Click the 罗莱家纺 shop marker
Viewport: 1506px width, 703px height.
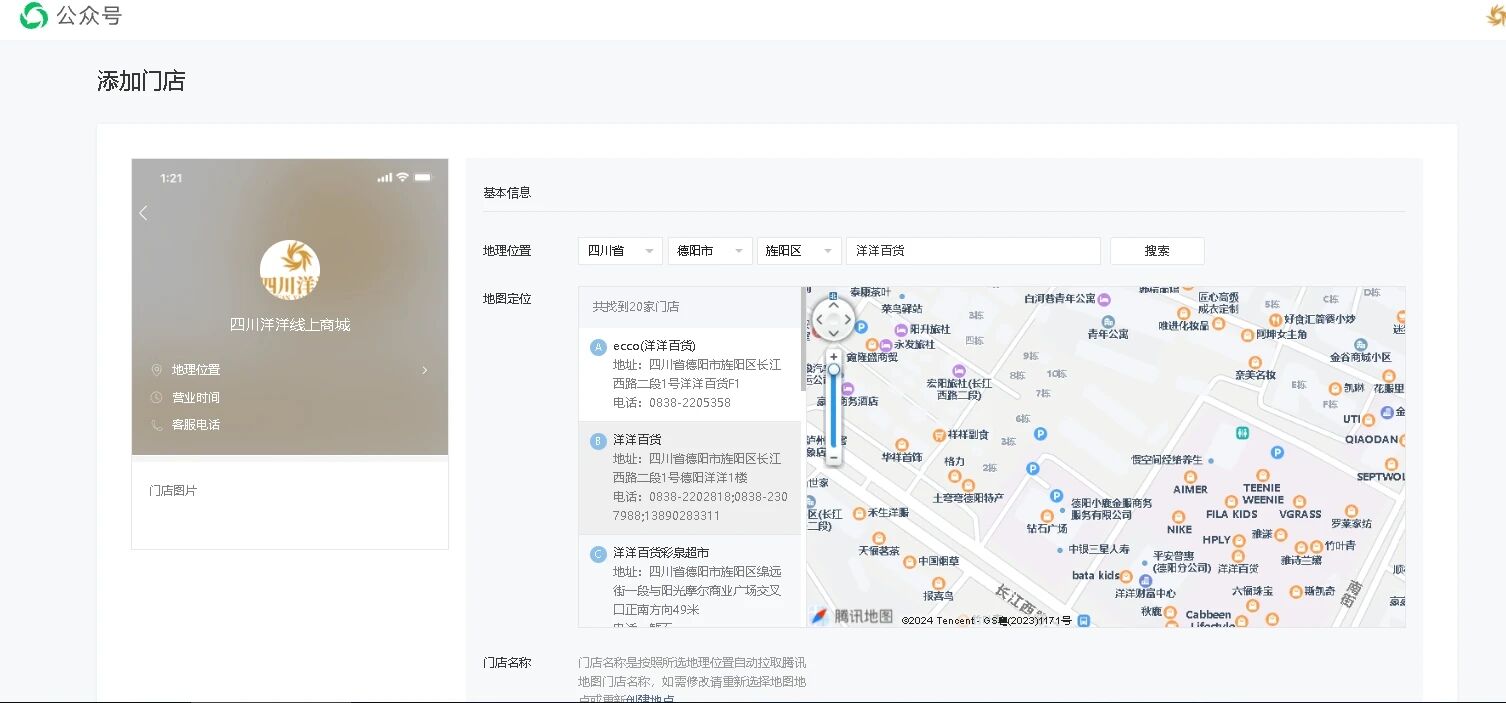(x=1351, y=509)
